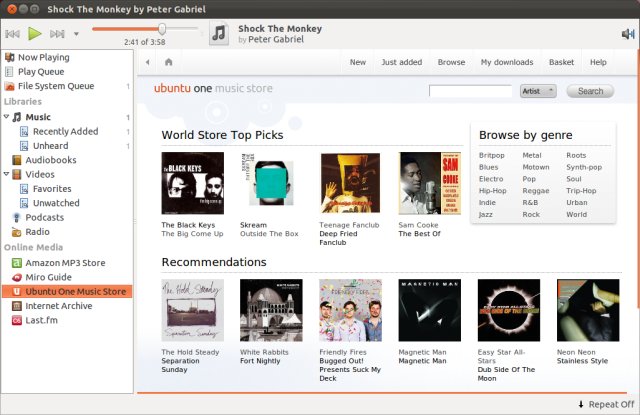Start playback with the green play button
This screenshot has height=415, width=640.
coord(35,33)
